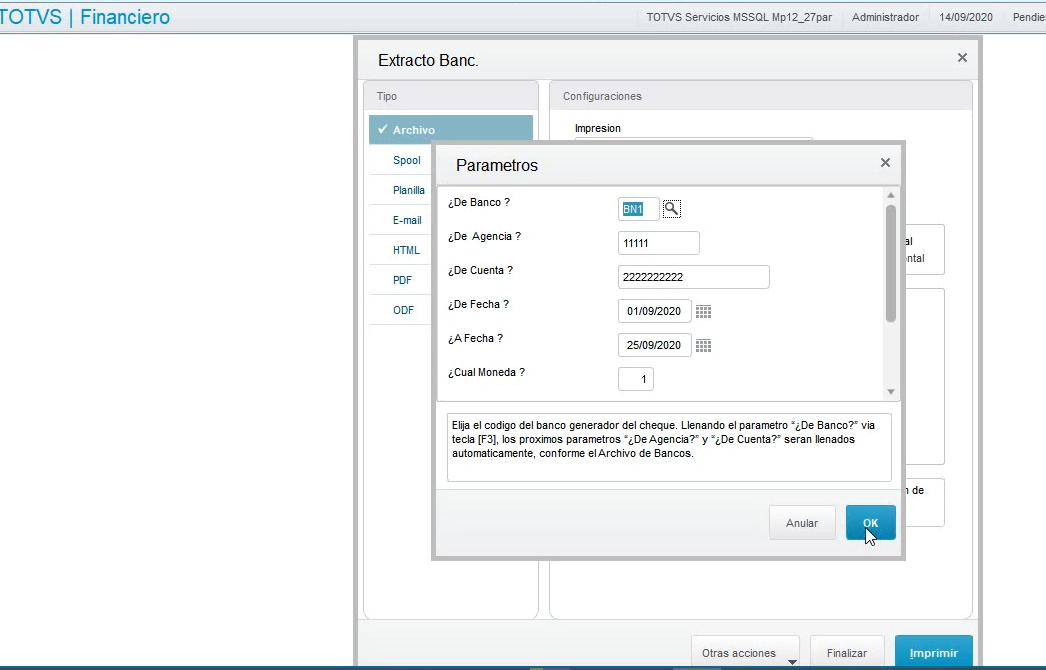Click the Finalizar button
The height and width of the screenshot is (670, 1046).
[x=847, y=652]
